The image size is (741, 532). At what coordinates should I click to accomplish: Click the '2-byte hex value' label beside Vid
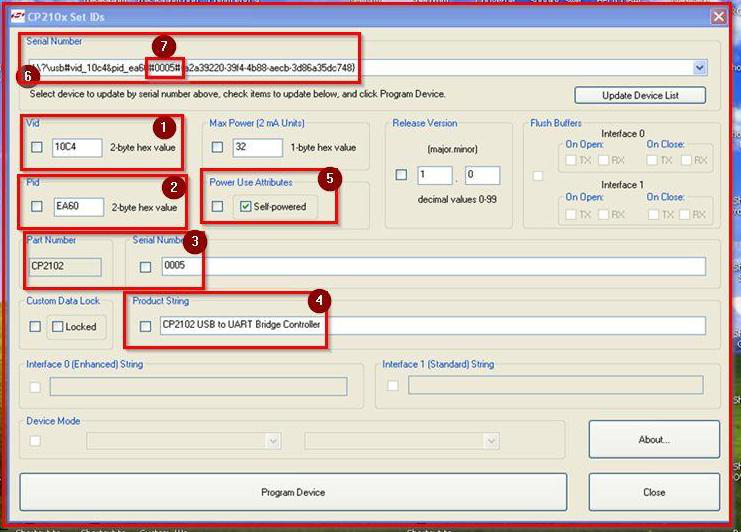(x=143, y=147)
